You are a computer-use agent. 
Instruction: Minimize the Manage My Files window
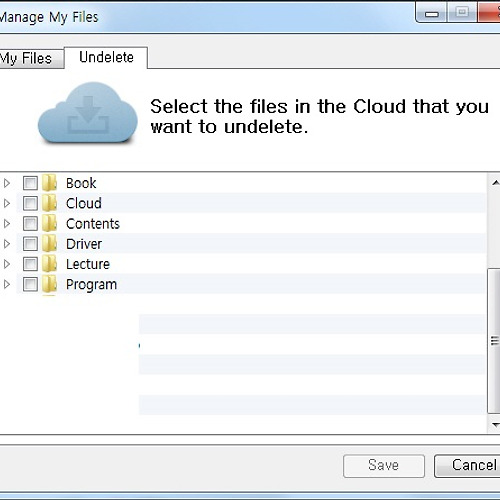pos(431,13)
